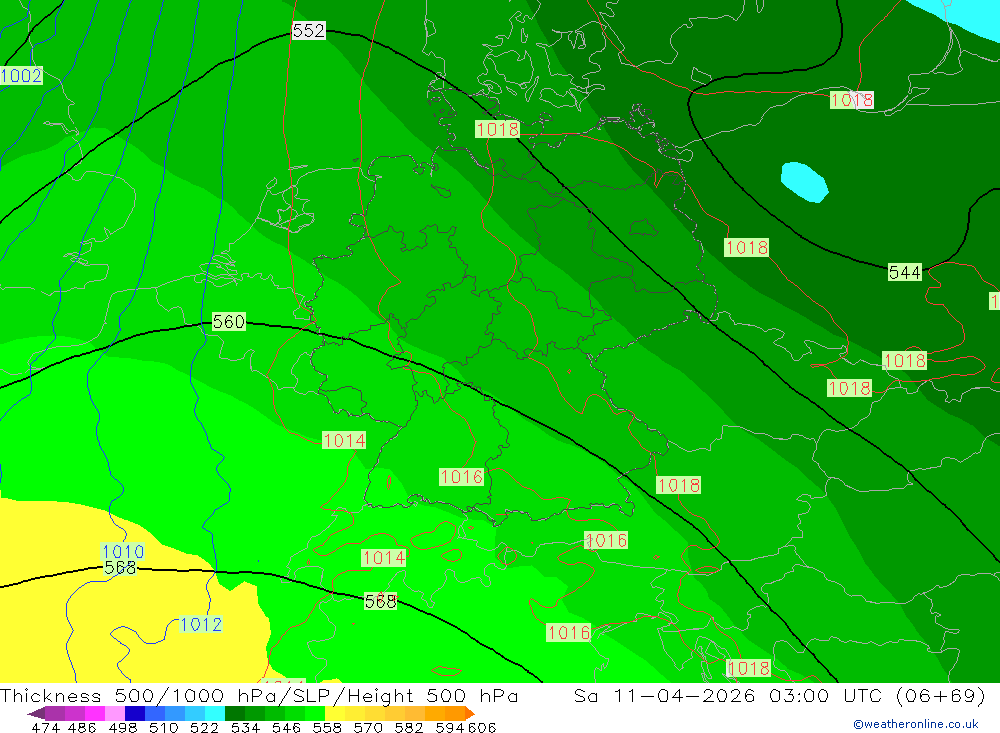Image resolution: width=1000 pixels, height=733 pixels.
Task: Click the orange right arrow on legend
Action: pyautogui.click(x=470, y=713)
